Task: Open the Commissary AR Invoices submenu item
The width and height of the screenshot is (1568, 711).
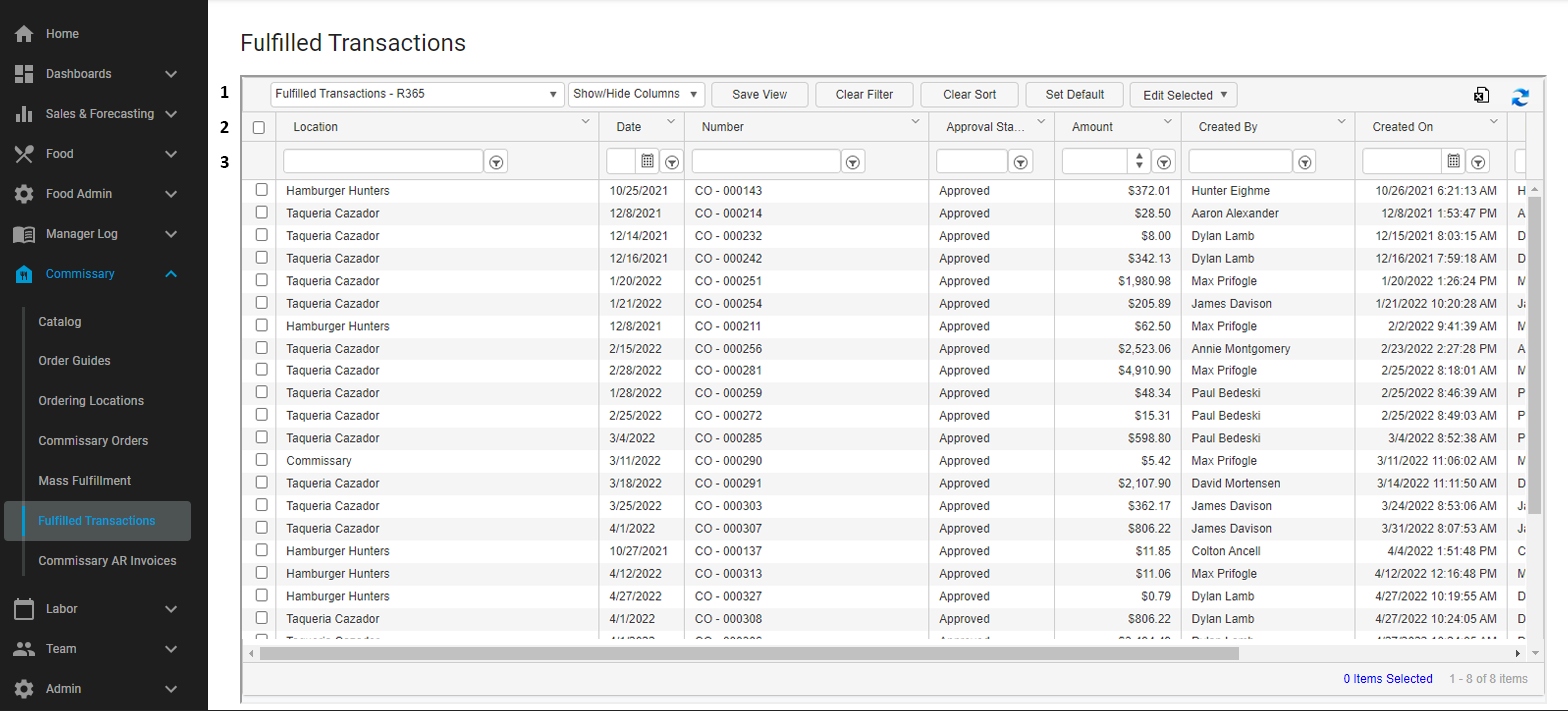Action: [107, 561]
